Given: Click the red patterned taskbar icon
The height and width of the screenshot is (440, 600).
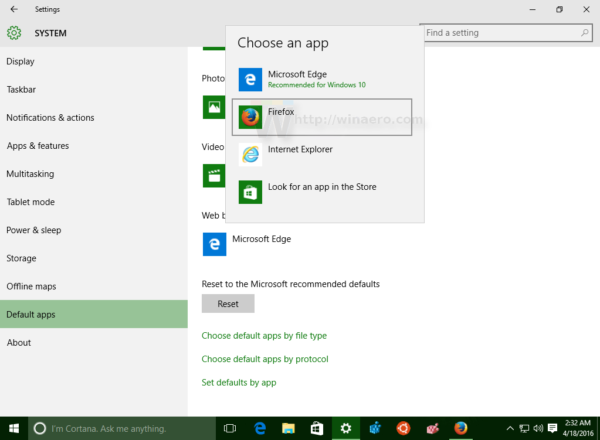Looking at the screenshot, I should pyautogui.click(x=432, y=429).
